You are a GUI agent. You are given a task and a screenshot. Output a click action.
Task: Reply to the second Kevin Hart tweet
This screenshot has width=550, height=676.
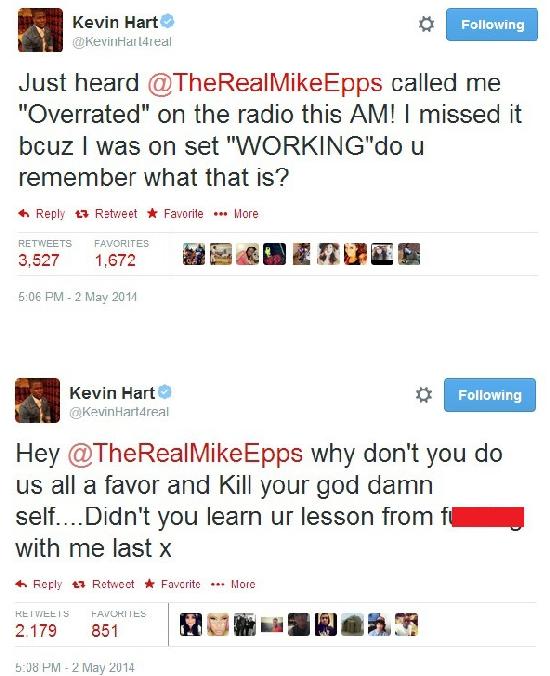pos(39,584)
